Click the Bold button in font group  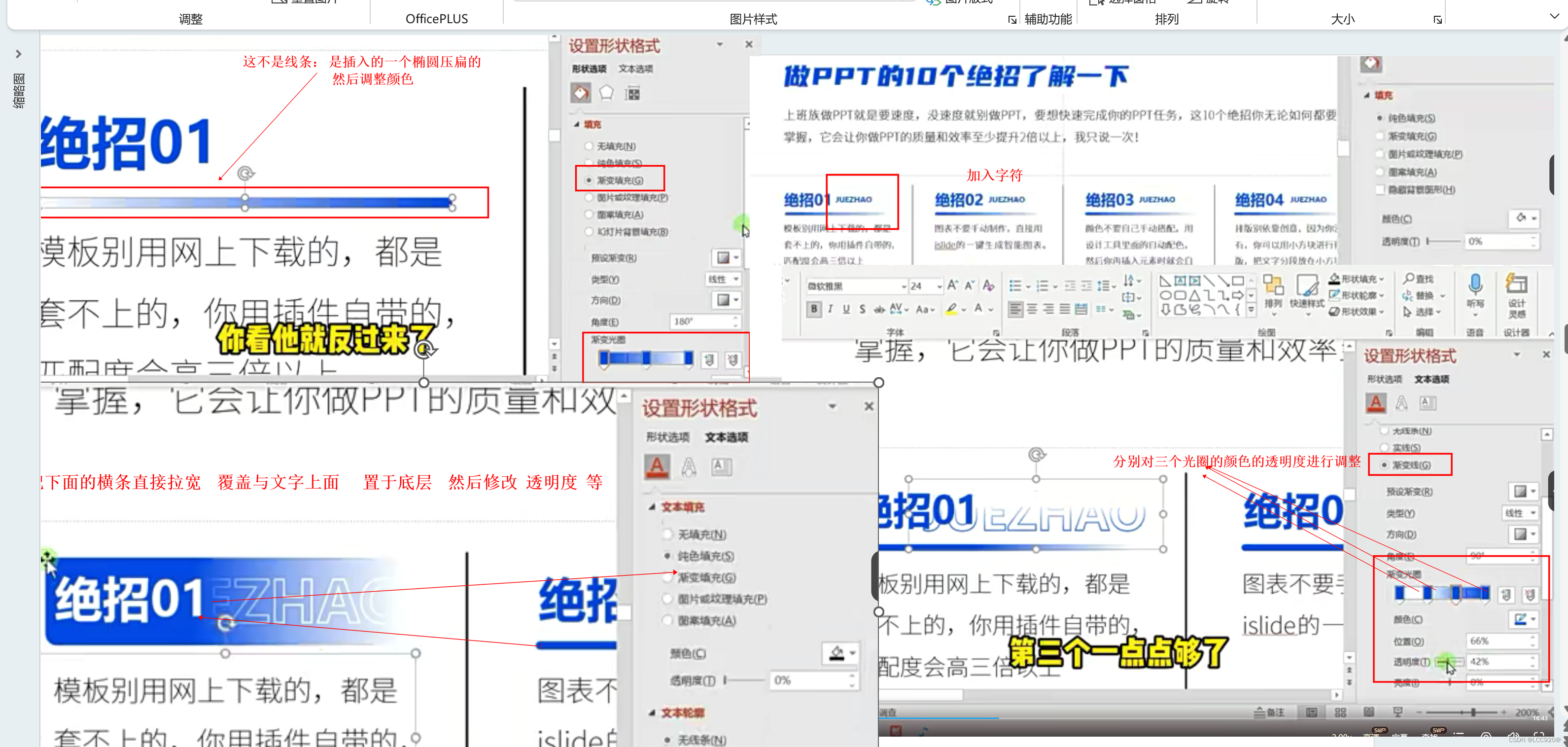pos(814,309)
